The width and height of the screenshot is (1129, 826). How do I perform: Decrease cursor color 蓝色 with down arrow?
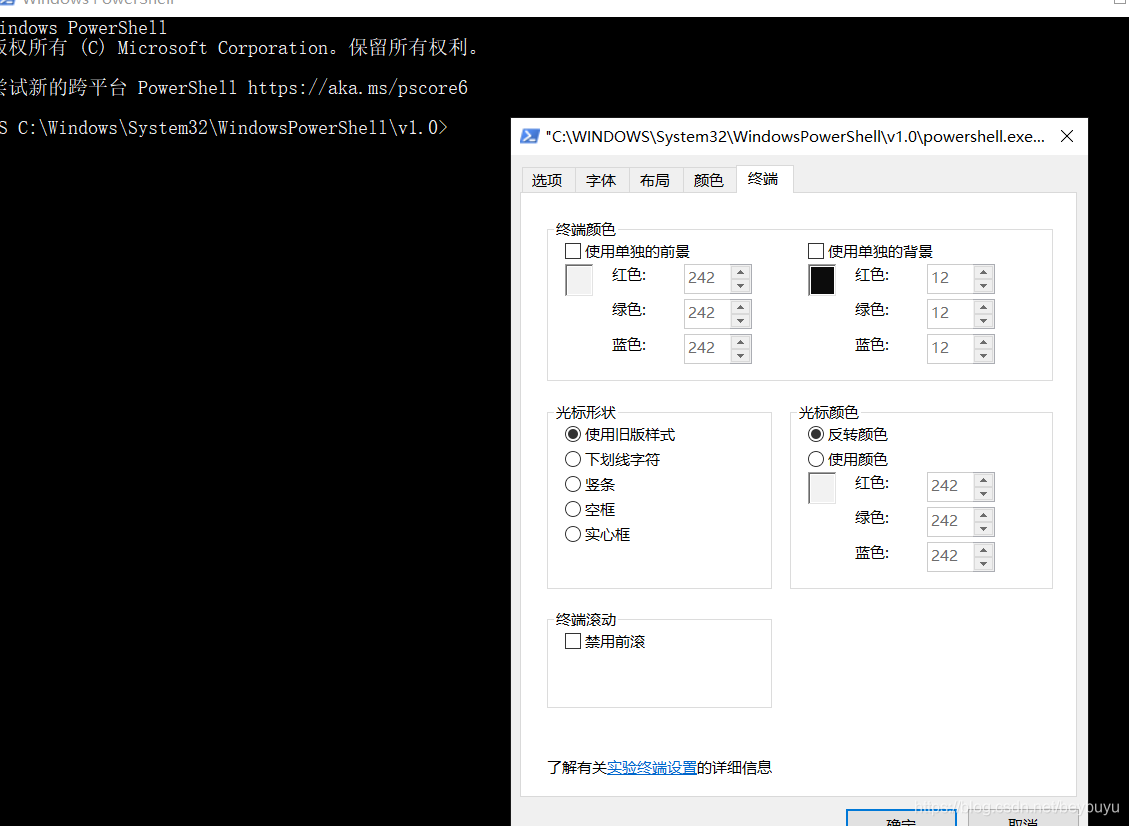pos(984,563)
